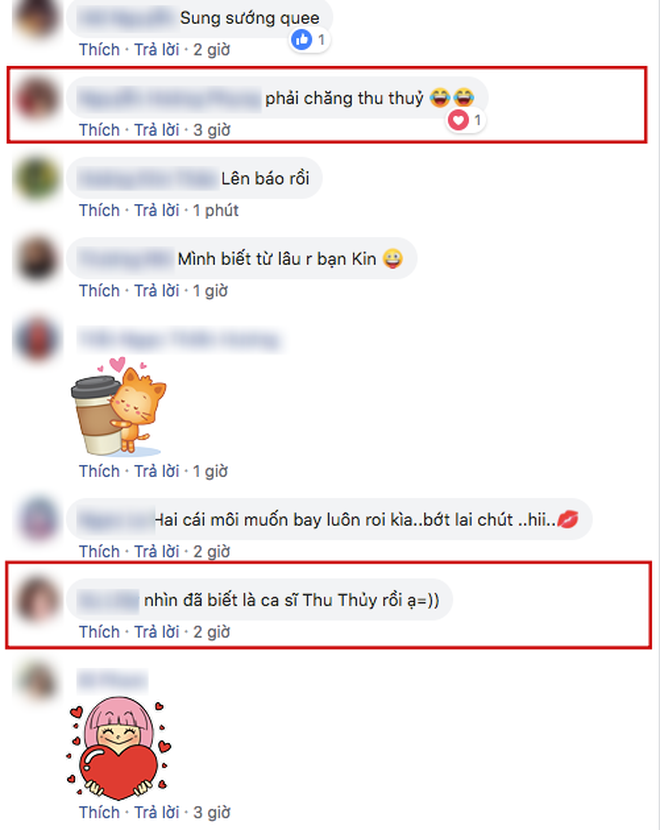Image resolution: width=660 pixels, height=830 pixels.
Task: Like the phải chăng thu thuỷ comment
Action: (100, 130)
